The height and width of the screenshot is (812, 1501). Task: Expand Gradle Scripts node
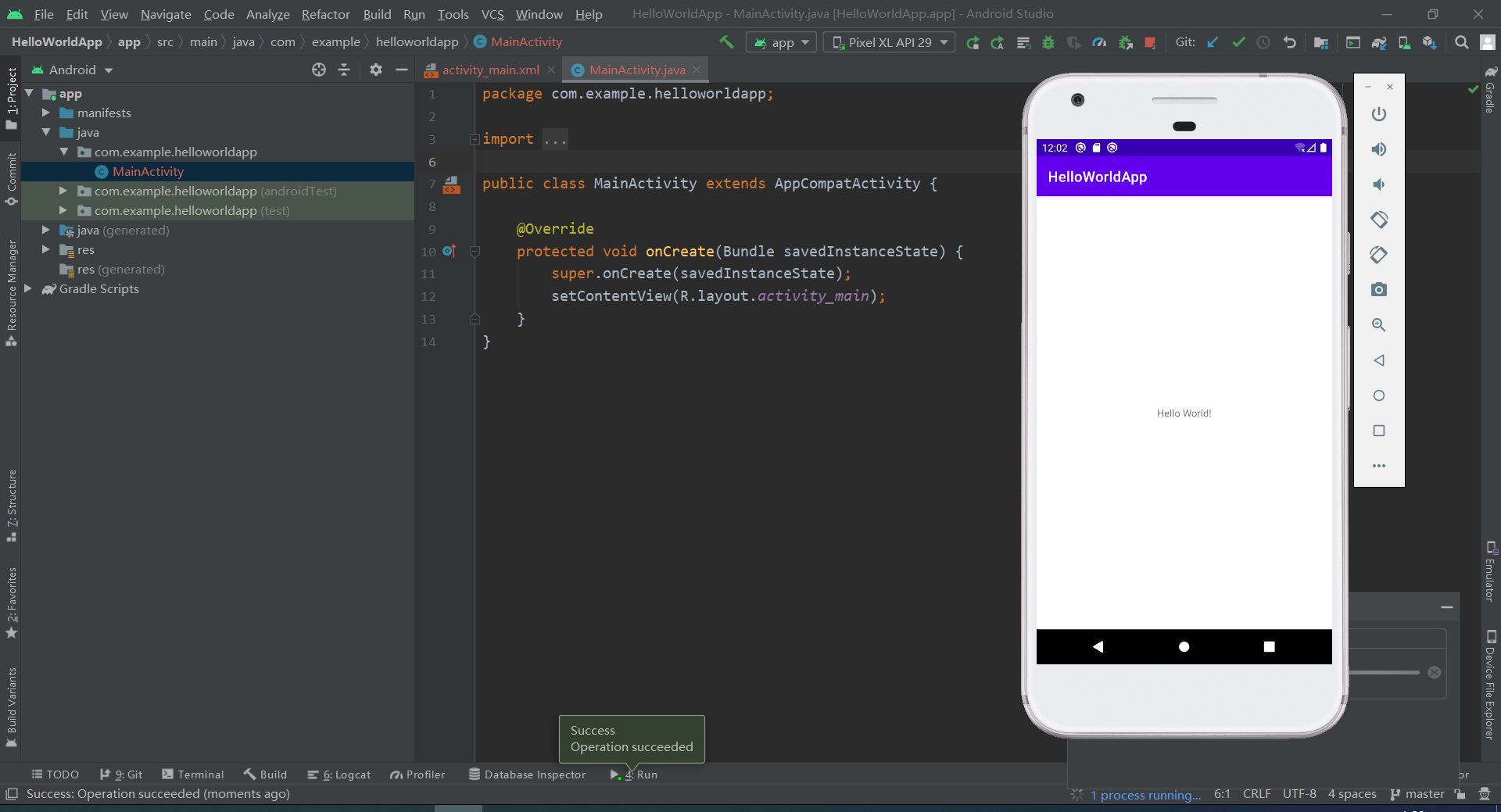point(29,288)
